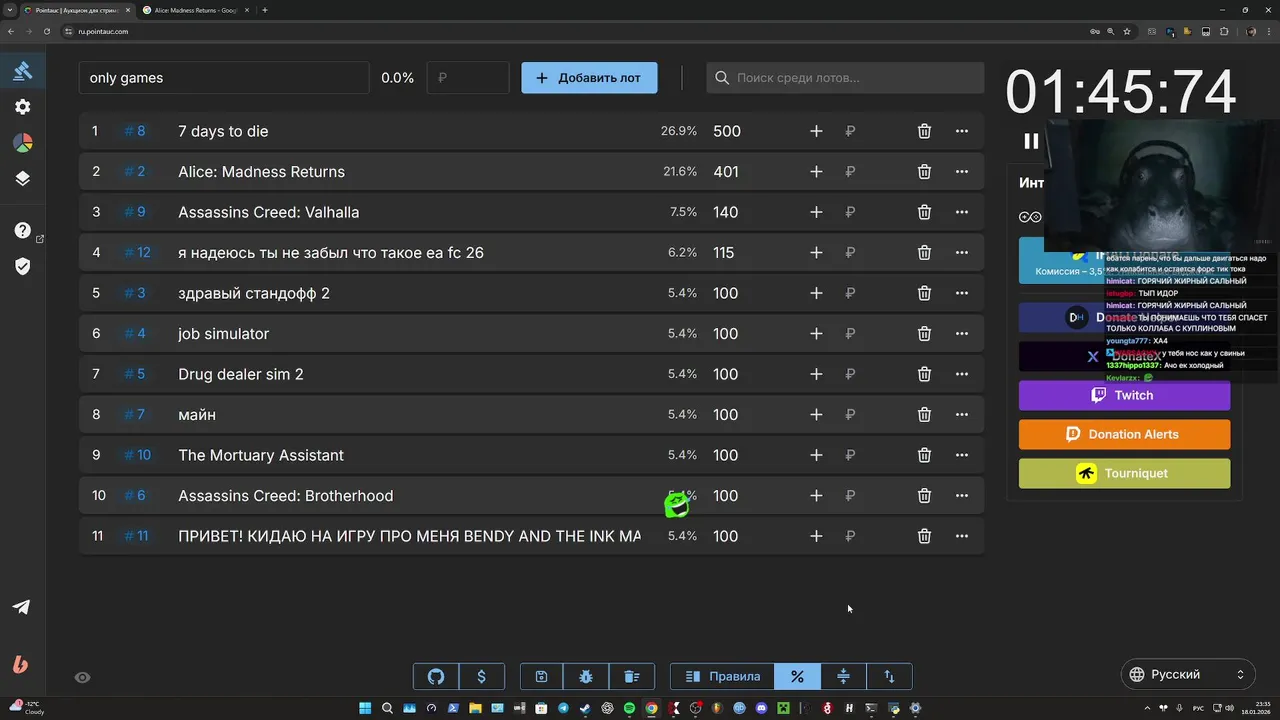The width and height of the screenshot is (1280, 720).
Task: Delete the BENDY AND THE INK lot
Action: click(924, 536)
